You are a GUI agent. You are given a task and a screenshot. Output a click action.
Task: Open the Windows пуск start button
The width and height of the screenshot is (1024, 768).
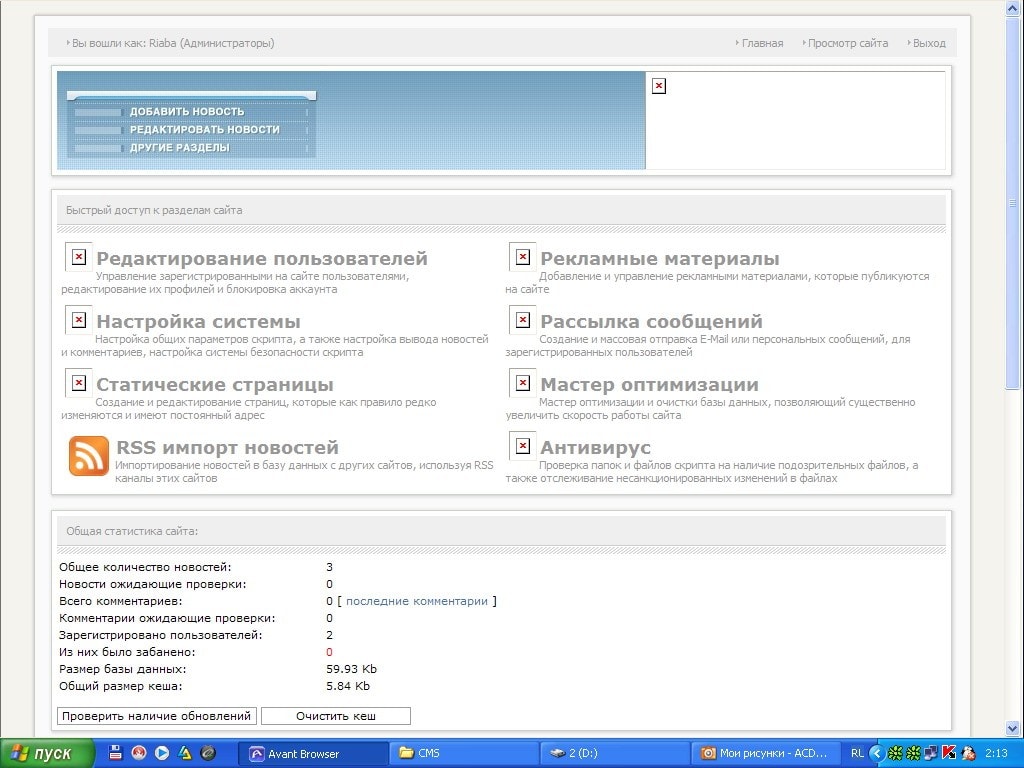click(x=47, y=754)
